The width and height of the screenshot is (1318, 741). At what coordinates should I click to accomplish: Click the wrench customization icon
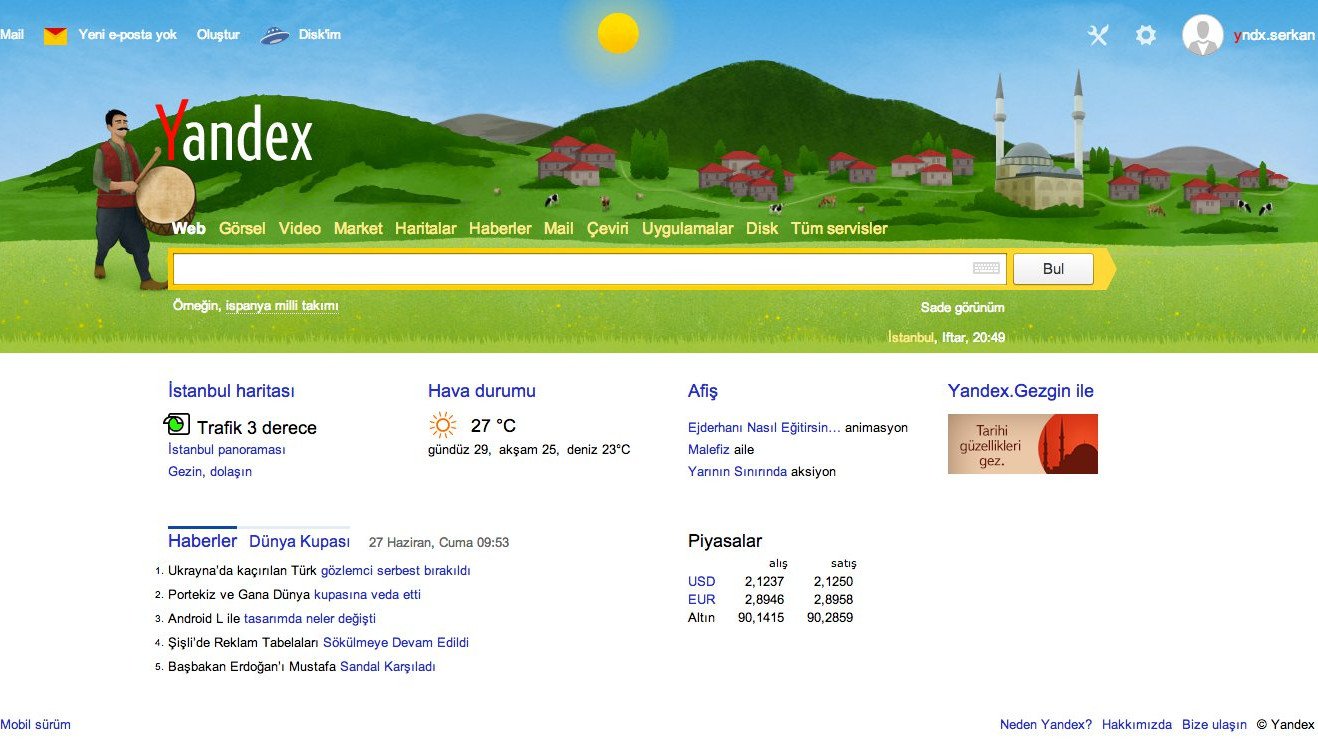(x=1097, y=34)
